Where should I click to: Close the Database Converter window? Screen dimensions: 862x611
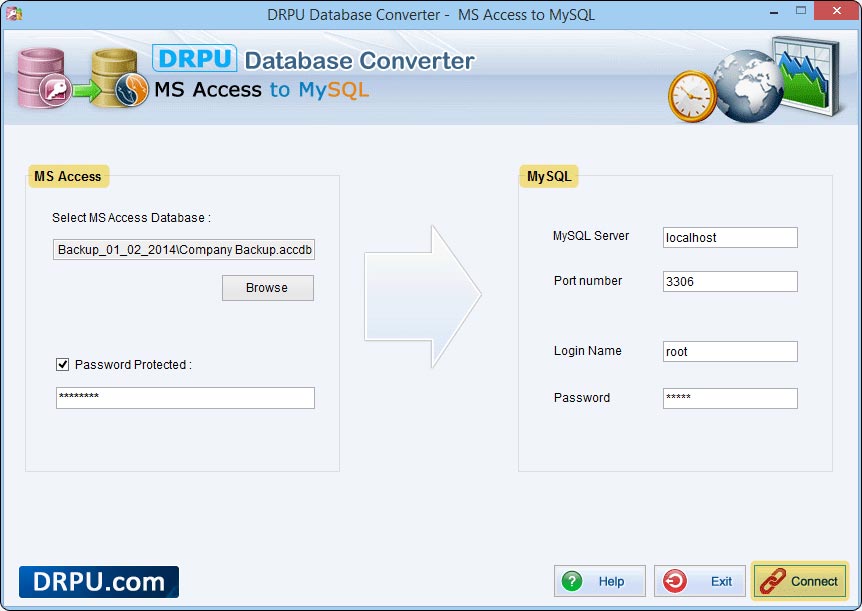837,10
